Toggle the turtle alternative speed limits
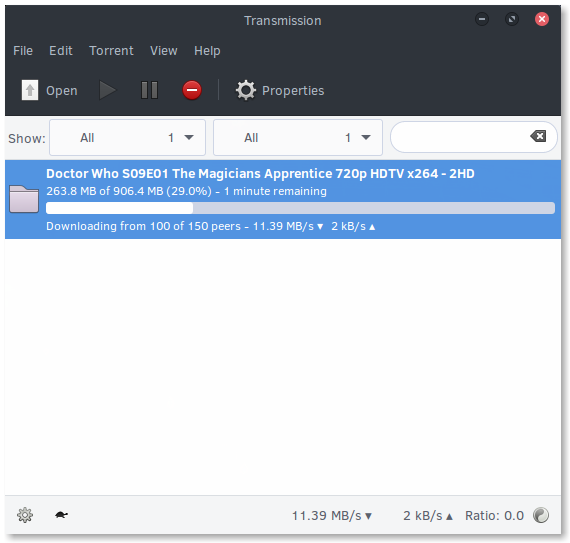The image size is (570, 543). point(61,515)
